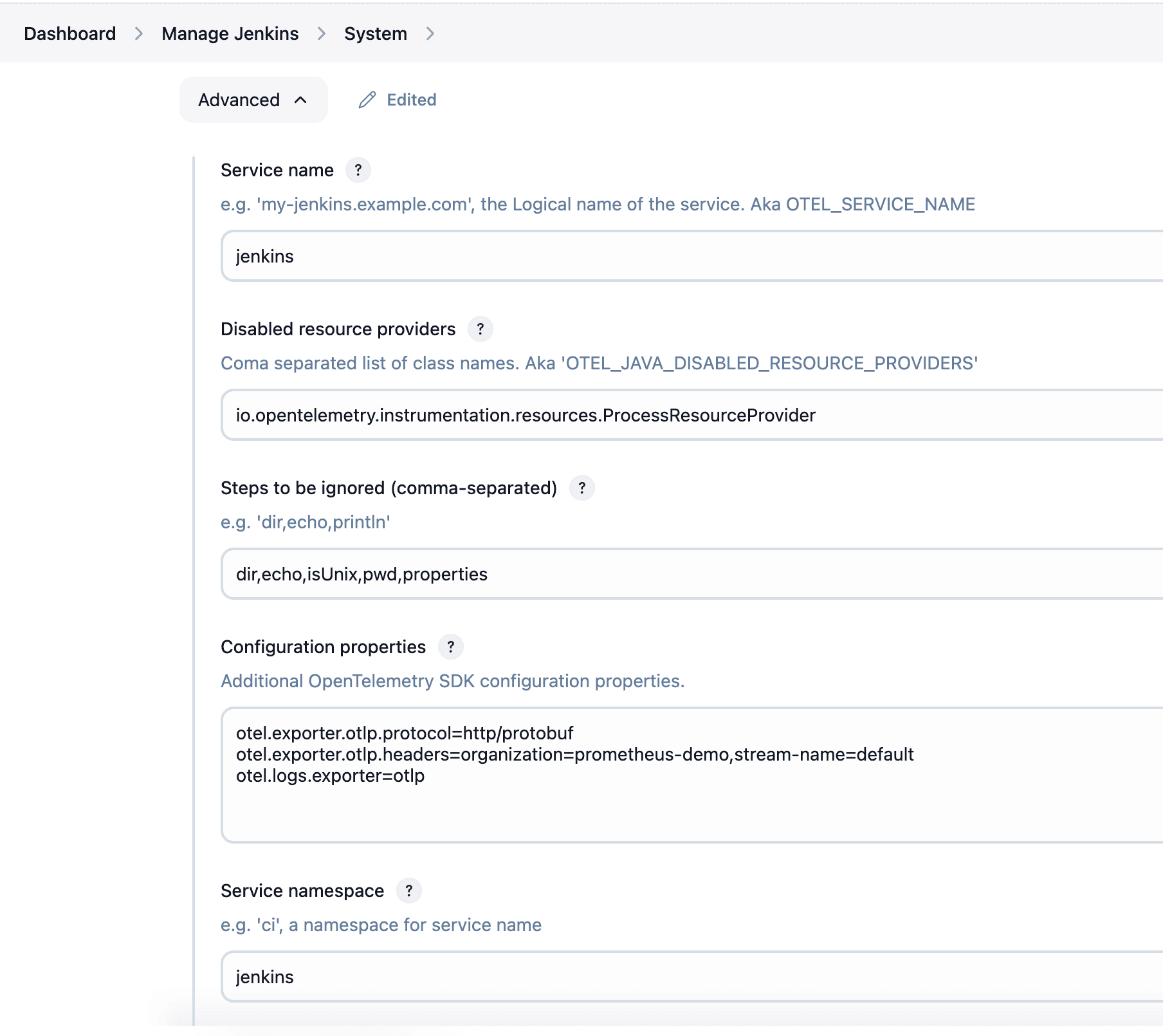
Task: Click the chevron inside the Advanced button
Action: pyautogui.click(x=300, y=100)
